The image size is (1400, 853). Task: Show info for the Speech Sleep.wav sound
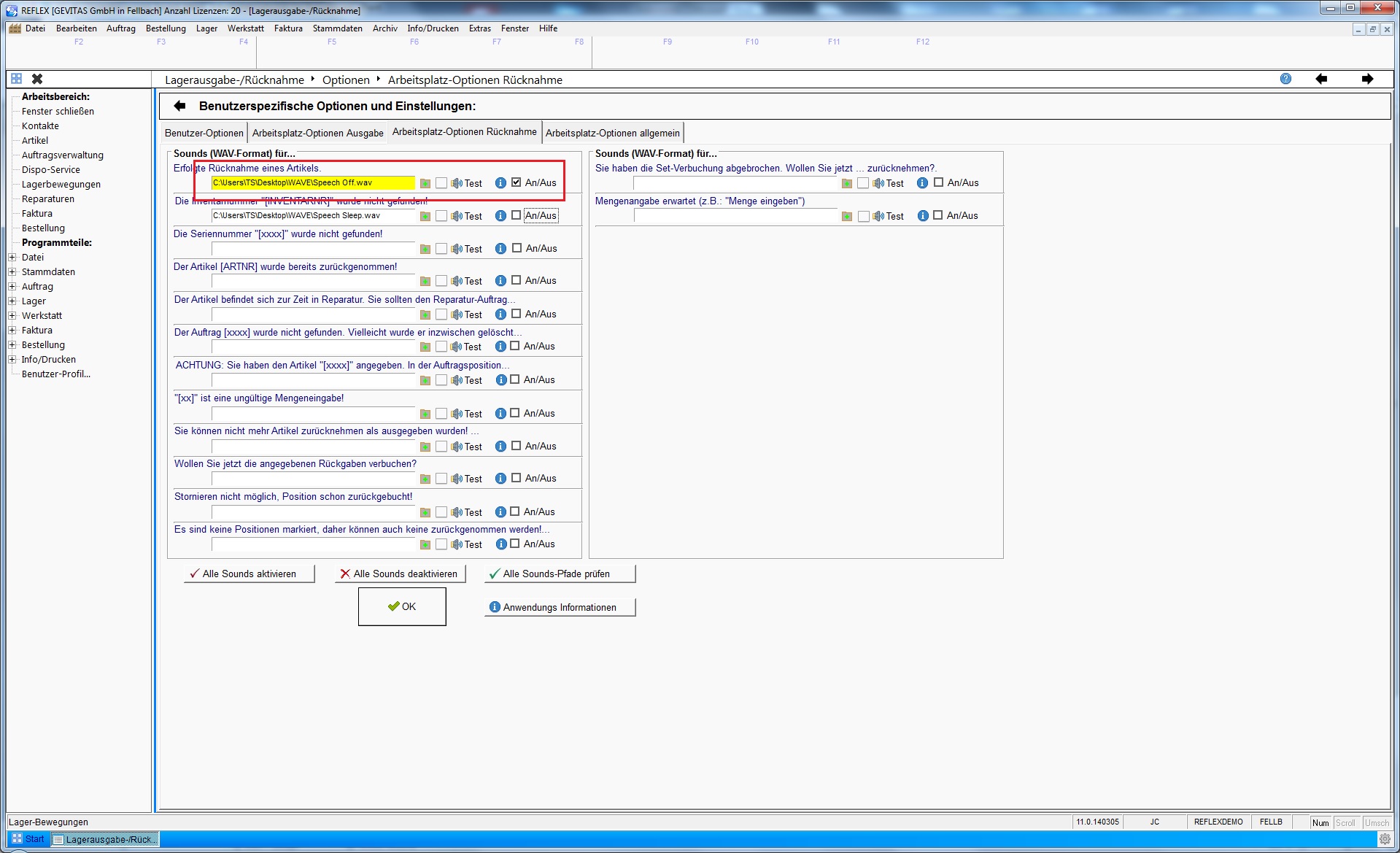click(x=500, y=216)
